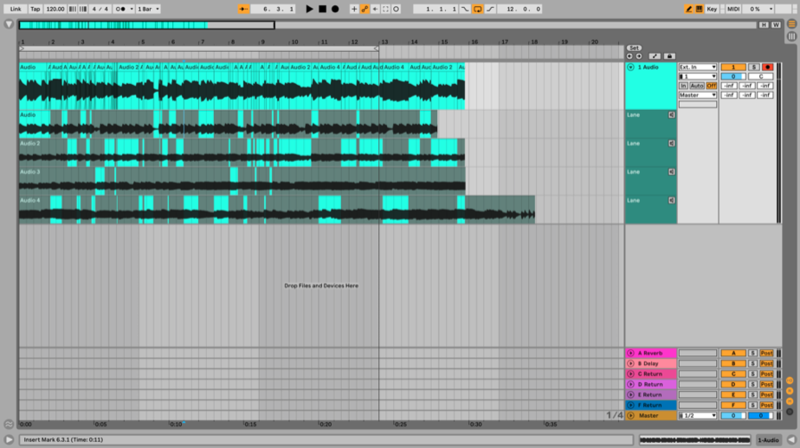The image size is (800, 448).
Task: Click the Arrangement Record button
Action: pyautogui.click(x=335, y=9)
